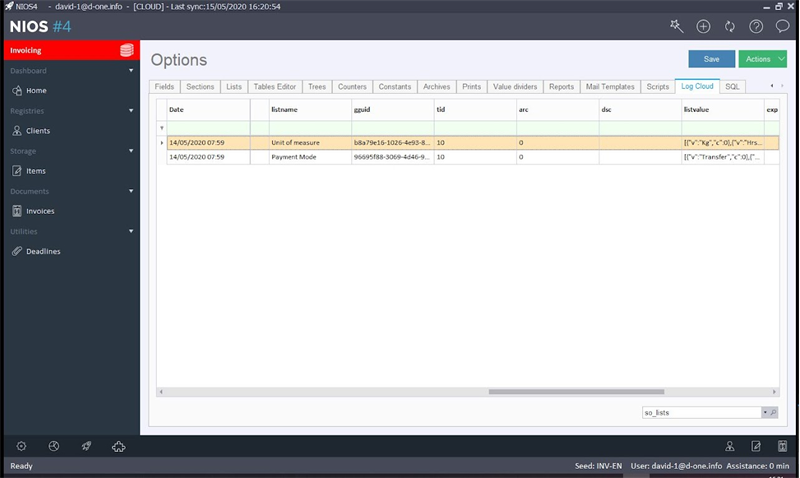
Task: Click the circled plus add icon
Action: pos(703,27)
